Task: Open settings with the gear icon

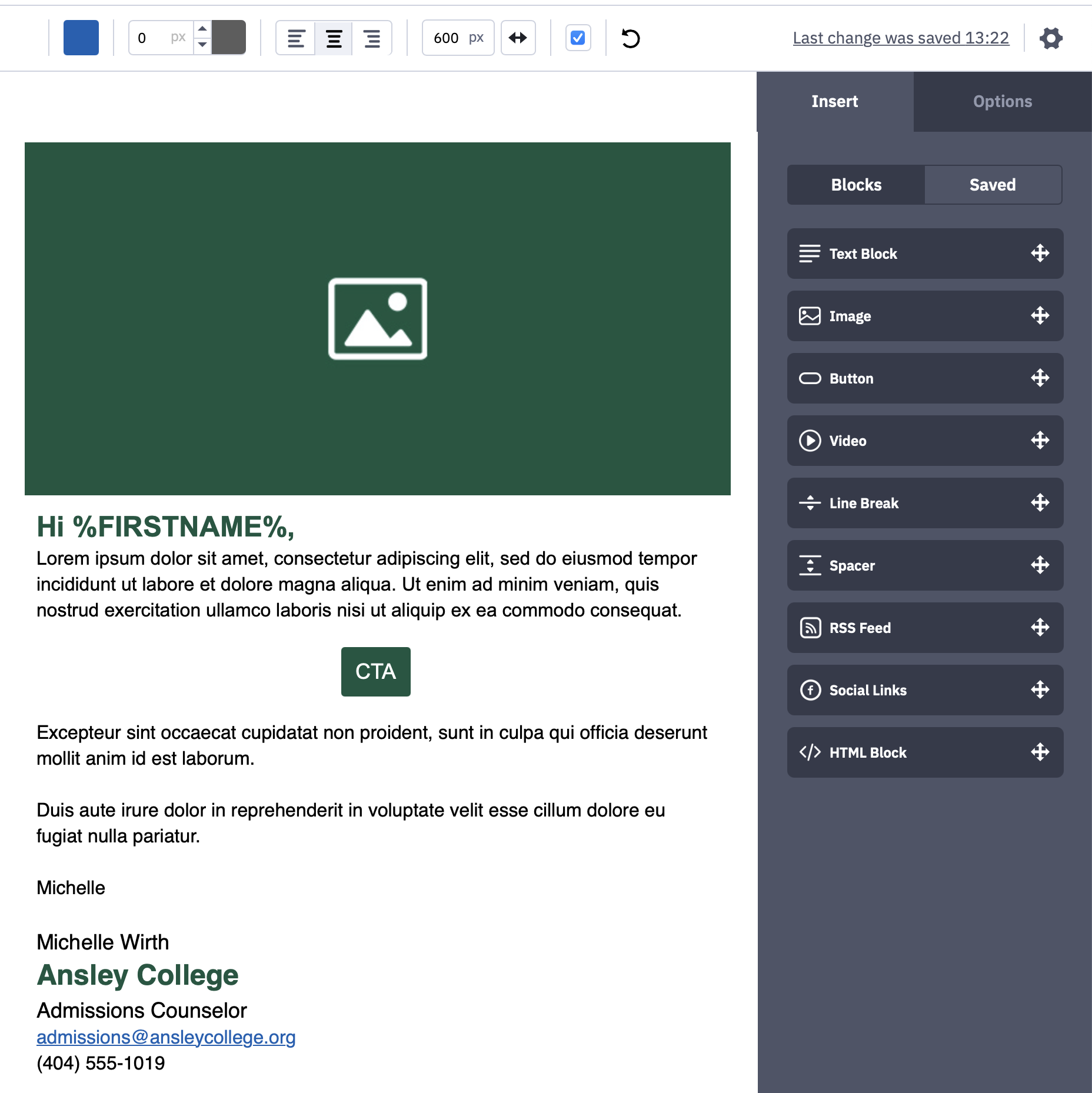Action: (1051, 38)
